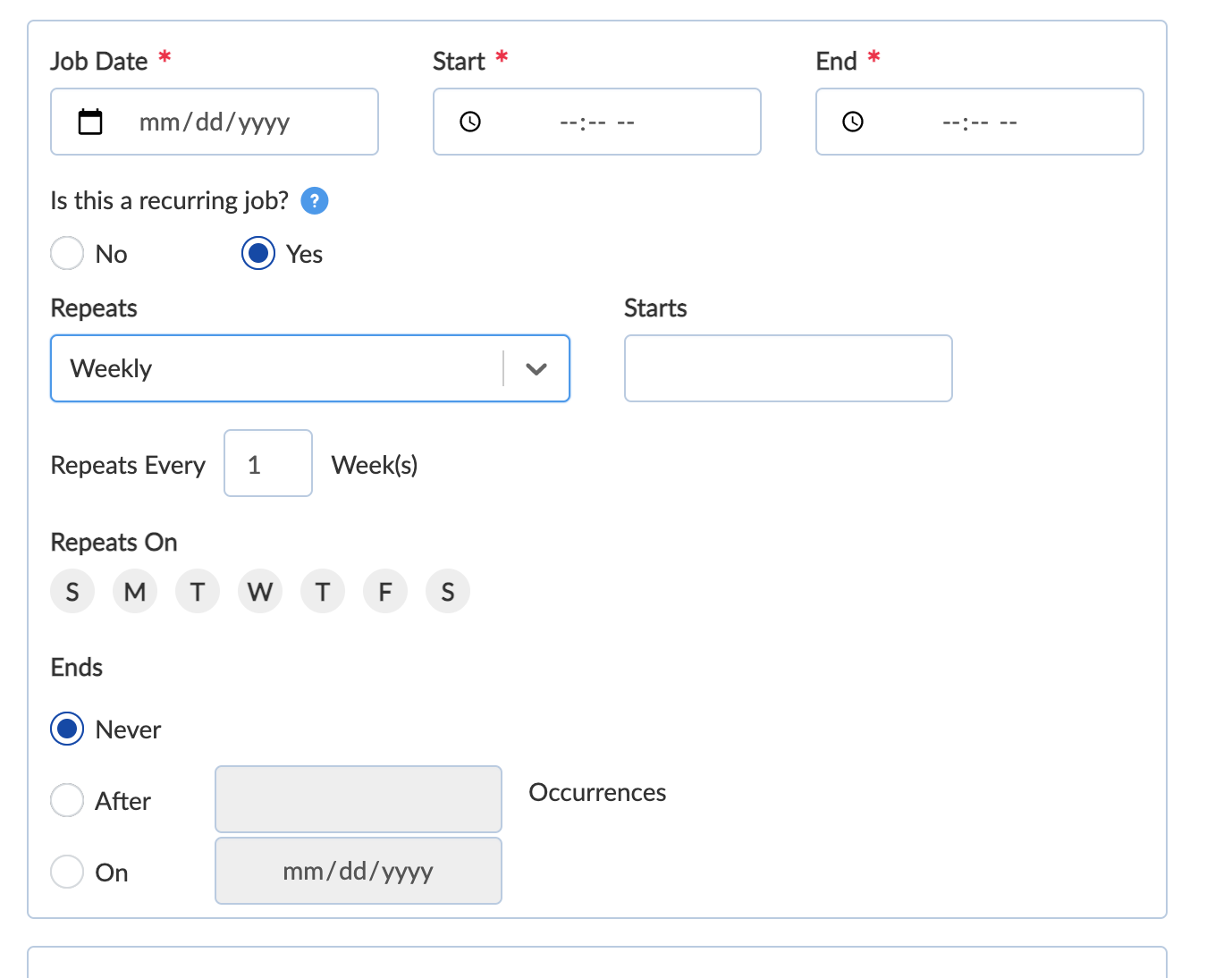Select the Yes recurring radio button
The image size is (1232, 978).
point(258,253)
